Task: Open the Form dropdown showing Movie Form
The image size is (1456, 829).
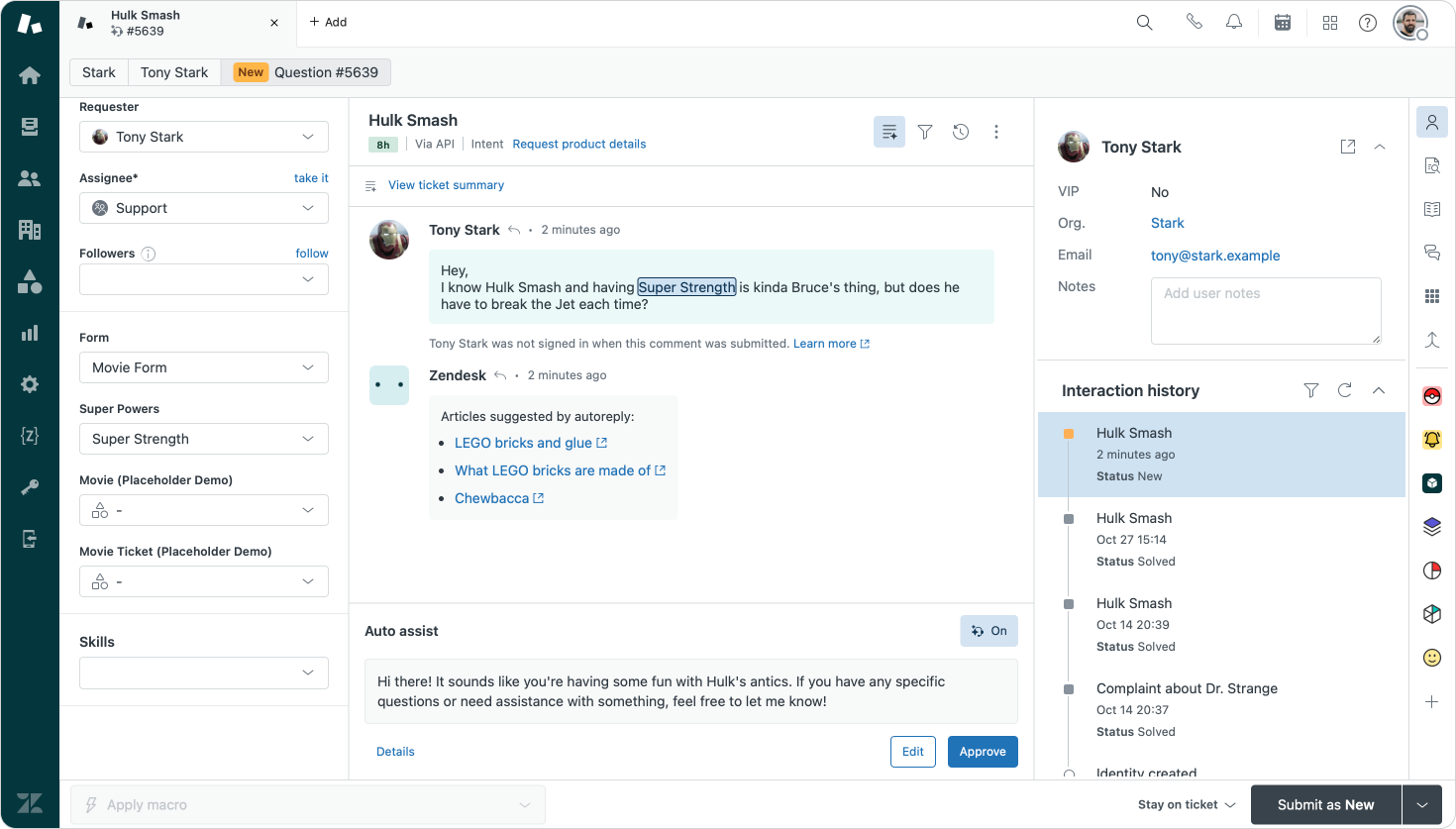Action: (204, 367)
